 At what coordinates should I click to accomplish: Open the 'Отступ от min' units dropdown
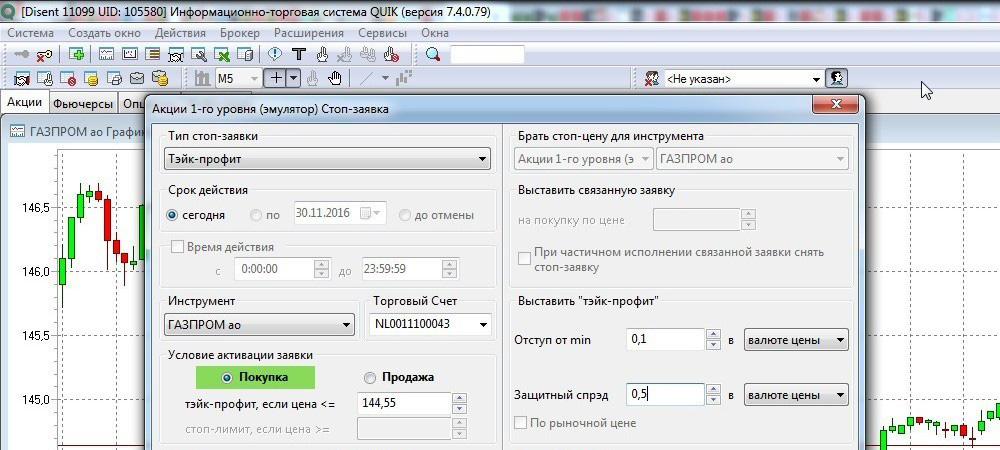796,340
